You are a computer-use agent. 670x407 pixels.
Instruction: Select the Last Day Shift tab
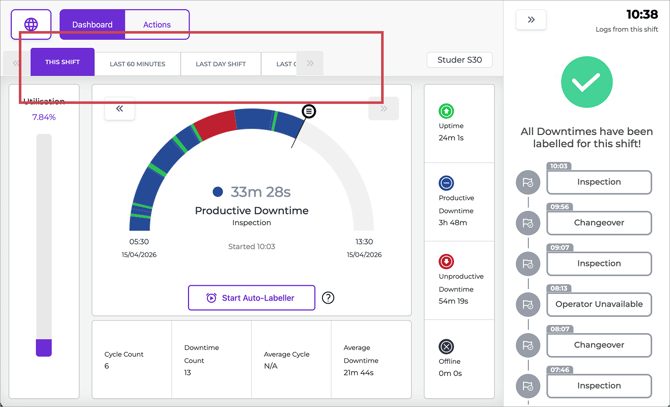click(220, 63)
